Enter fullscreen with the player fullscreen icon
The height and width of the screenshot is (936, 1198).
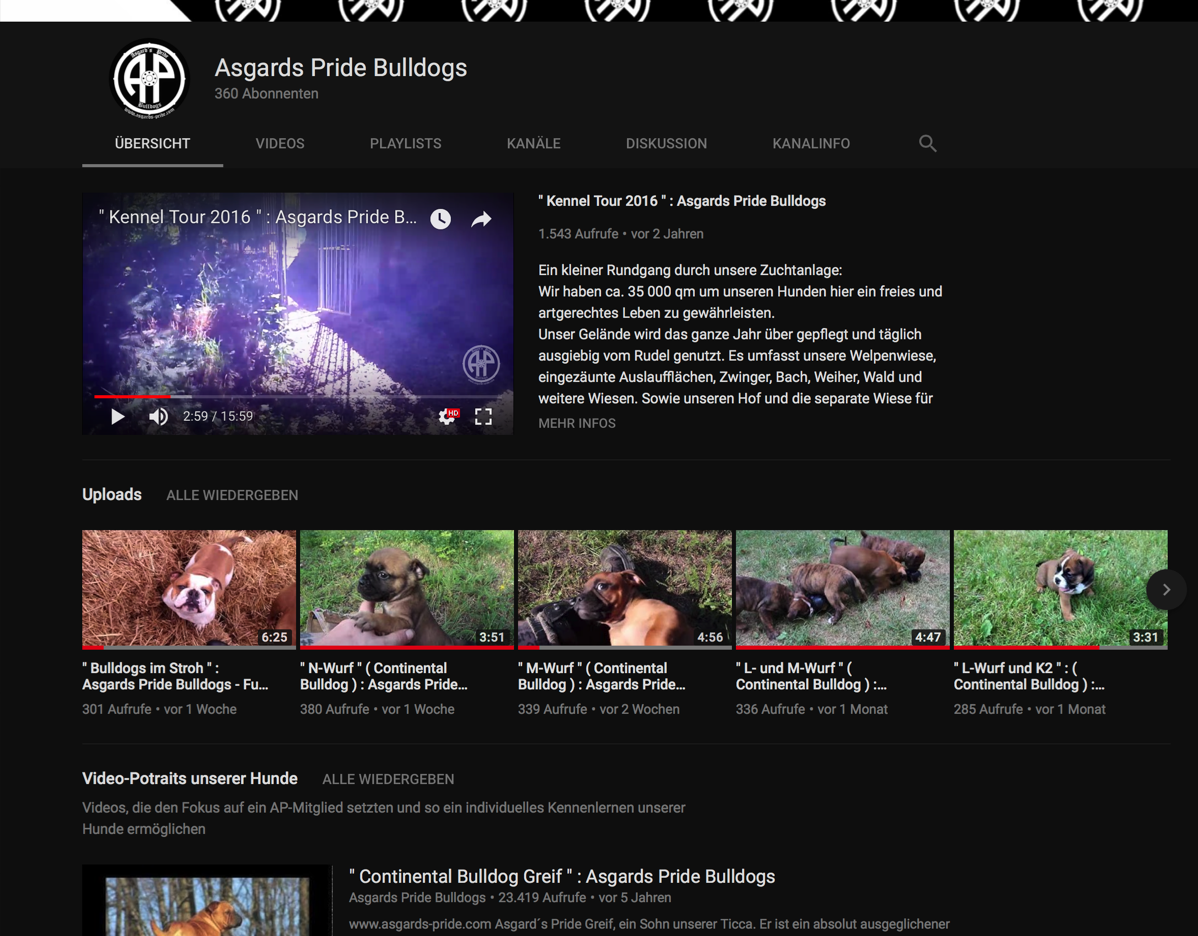[x=483, y=416]
